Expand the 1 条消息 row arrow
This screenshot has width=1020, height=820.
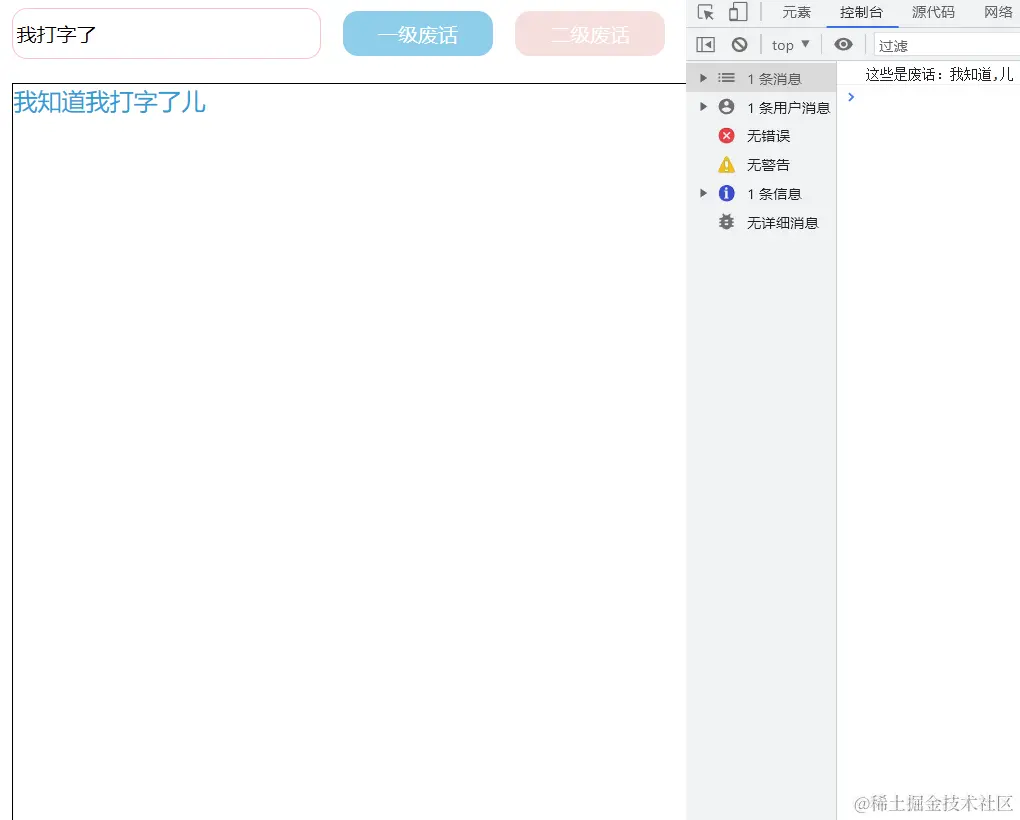tap(703, 78)
